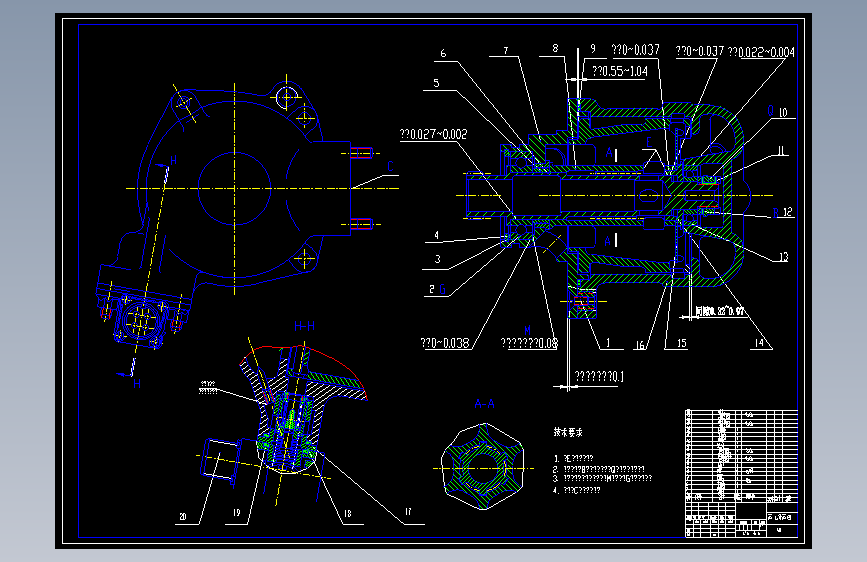Click the blue 'E' label in section view

tap(649, 142)
